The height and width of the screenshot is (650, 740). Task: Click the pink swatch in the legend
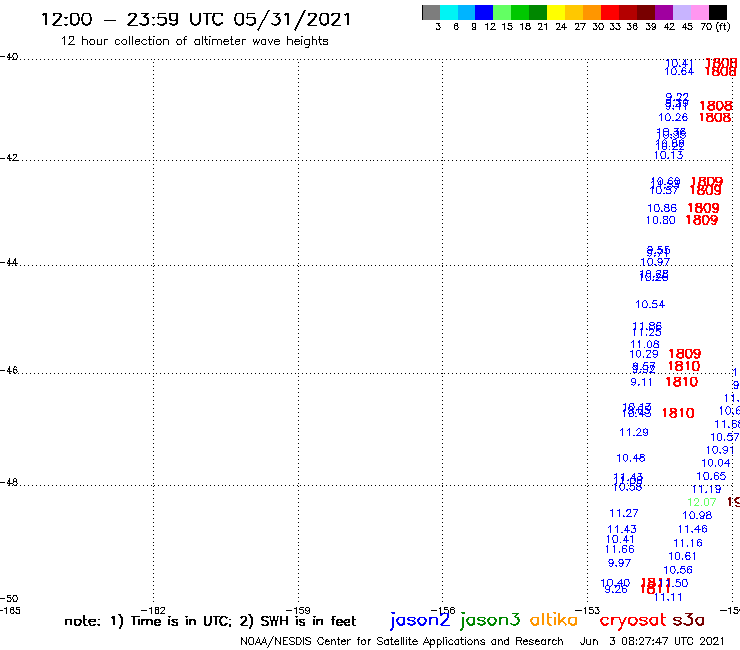click(x=699, y=12)
